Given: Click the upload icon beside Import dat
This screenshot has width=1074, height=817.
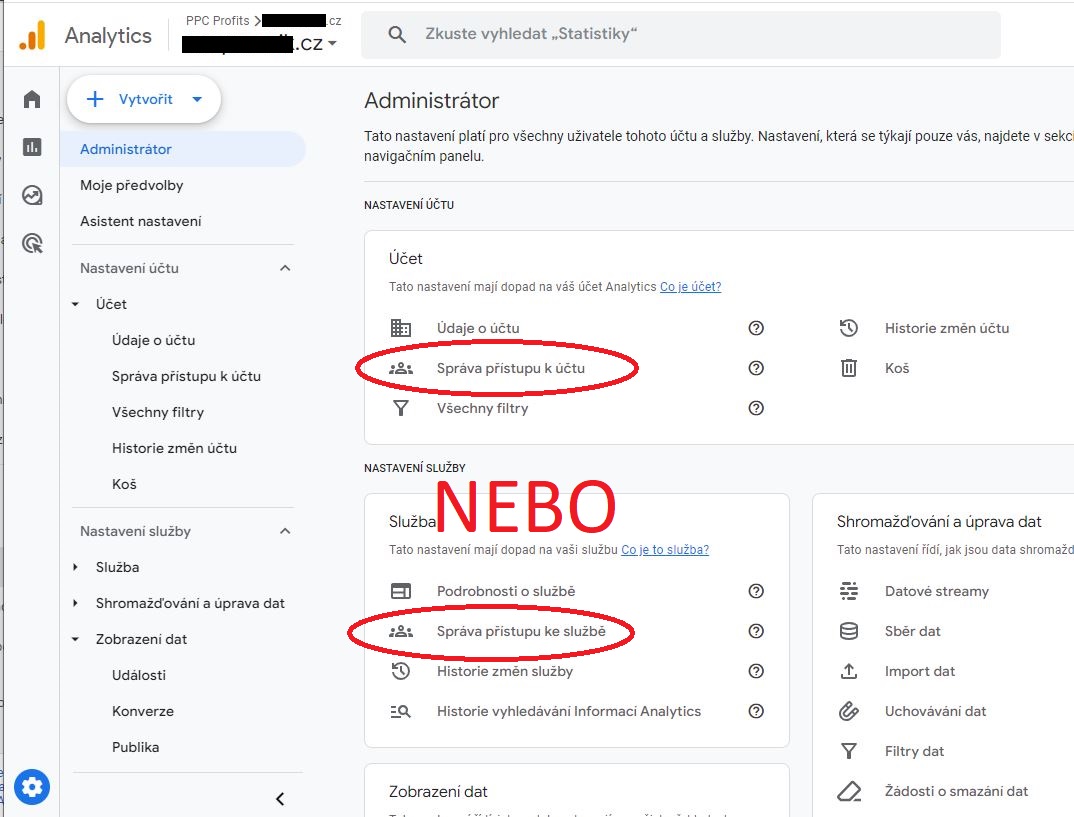Looking at the screenshot, I should tap(849, 671).
